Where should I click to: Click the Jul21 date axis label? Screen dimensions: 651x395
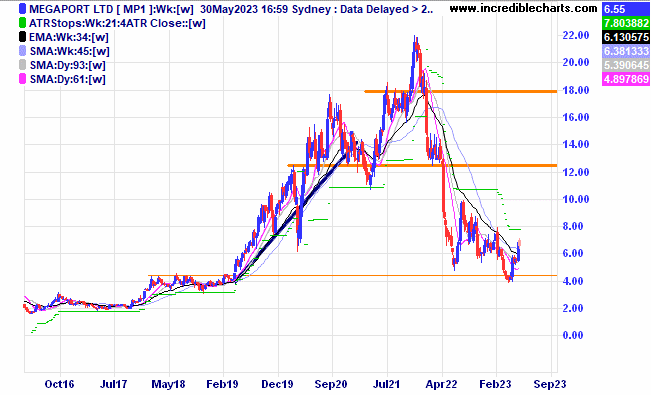387,384
